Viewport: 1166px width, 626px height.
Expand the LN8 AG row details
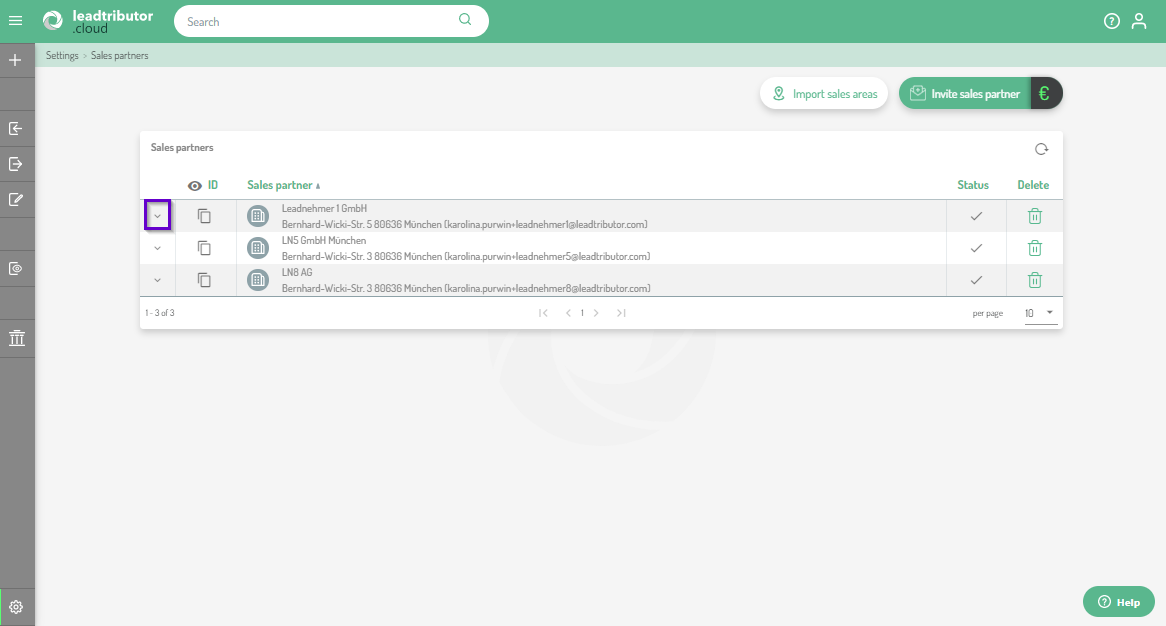(157, 280)
